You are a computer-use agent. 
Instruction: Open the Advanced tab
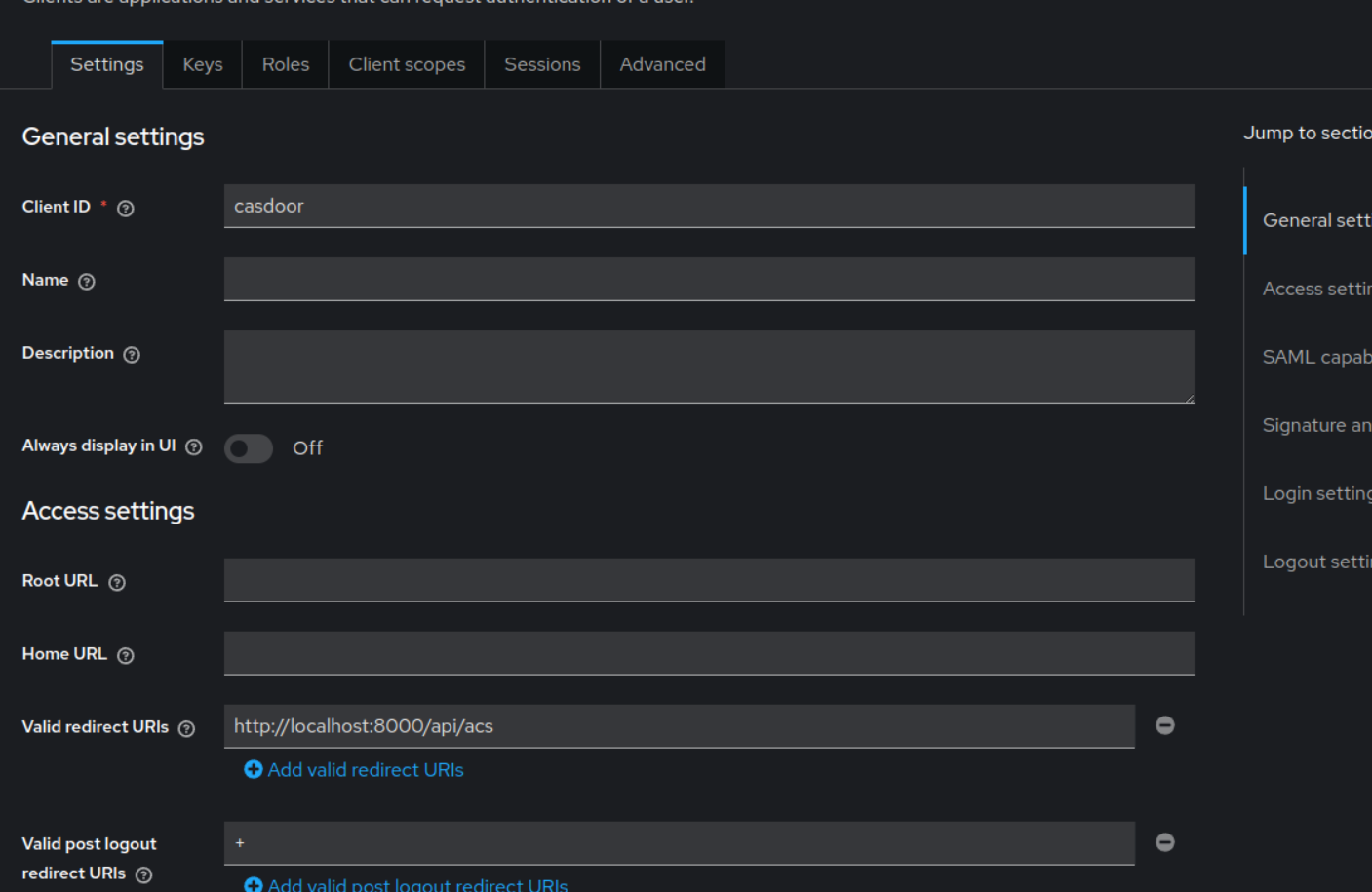pos(663,64)
